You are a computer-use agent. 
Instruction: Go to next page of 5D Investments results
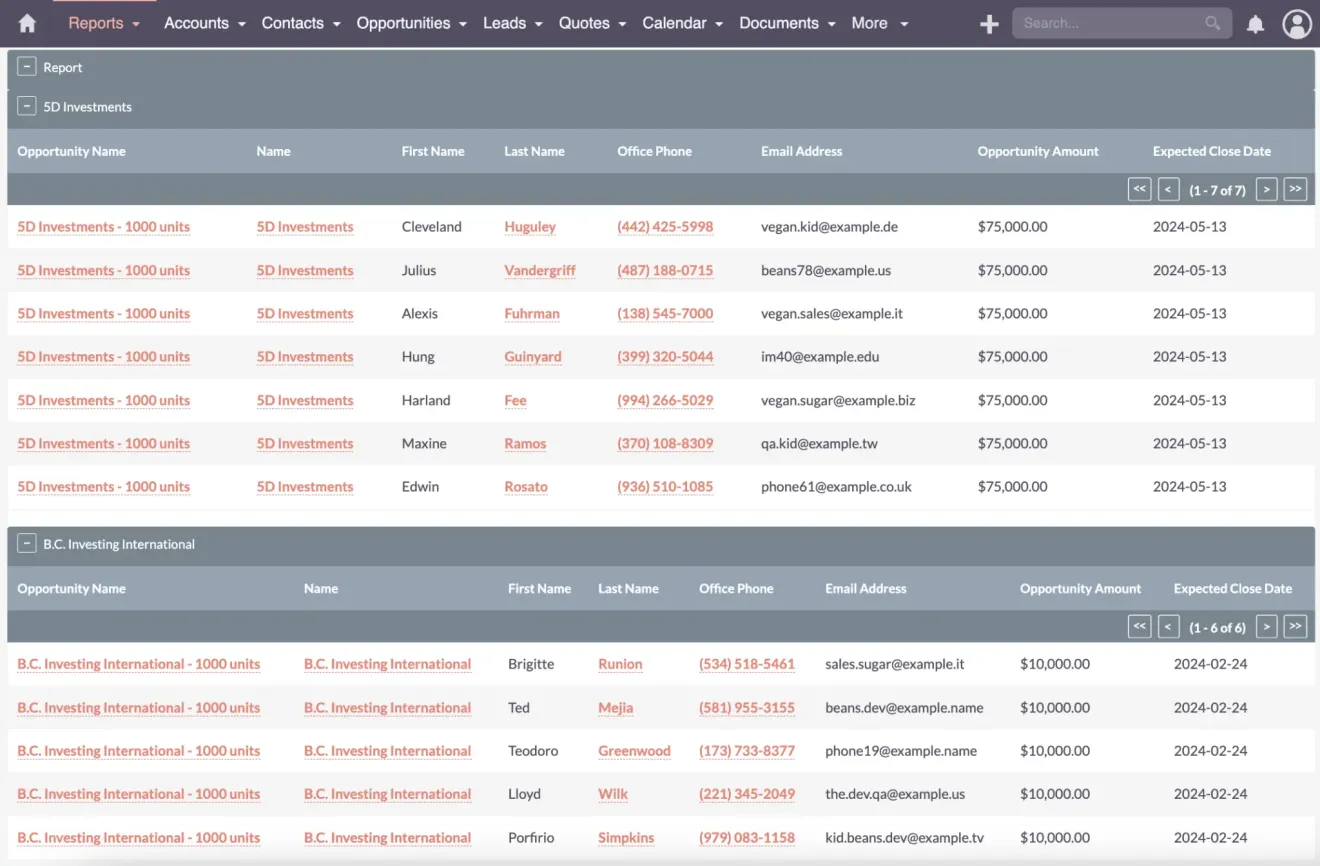tap(1266, 188)
